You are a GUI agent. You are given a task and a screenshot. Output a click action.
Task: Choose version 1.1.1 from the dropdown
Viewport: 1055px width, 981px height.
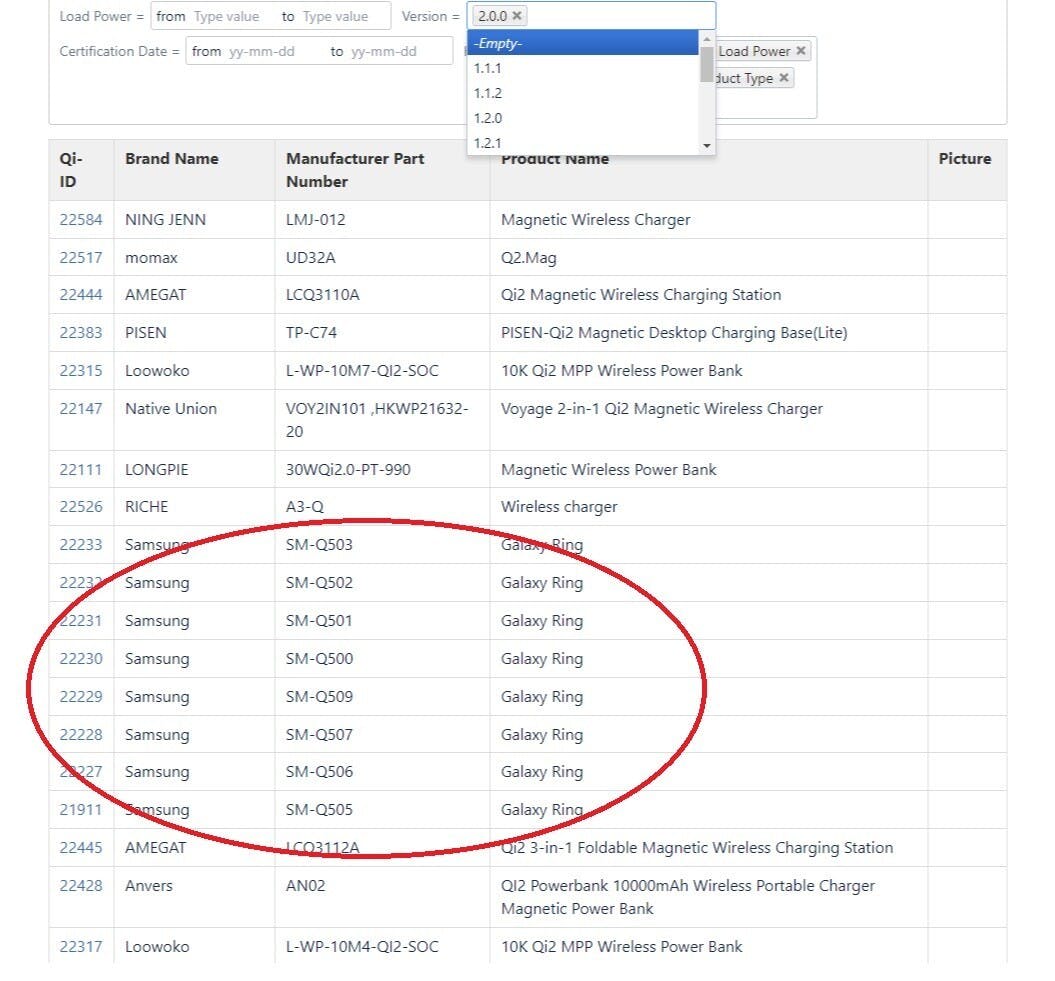coord(583,68)
